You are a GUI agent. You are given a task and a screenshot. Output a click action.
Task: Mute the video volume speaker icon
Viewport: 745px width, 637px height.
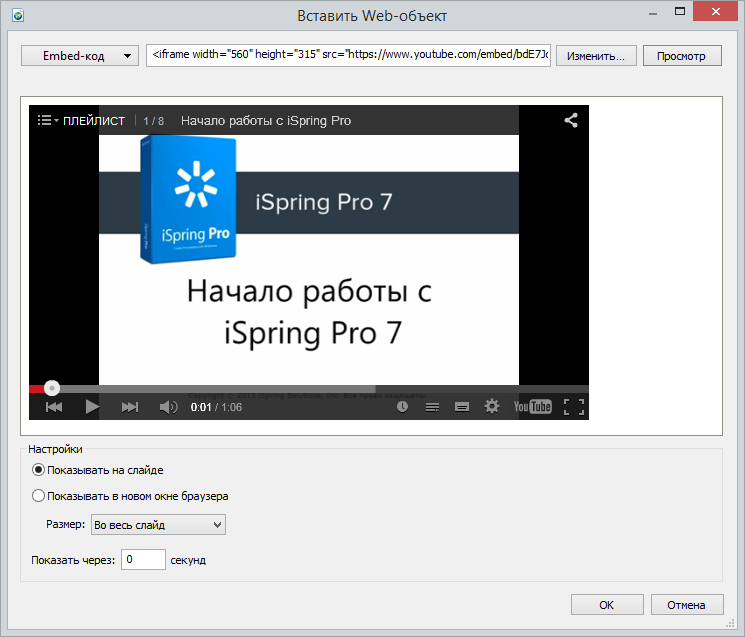(168, 407)
